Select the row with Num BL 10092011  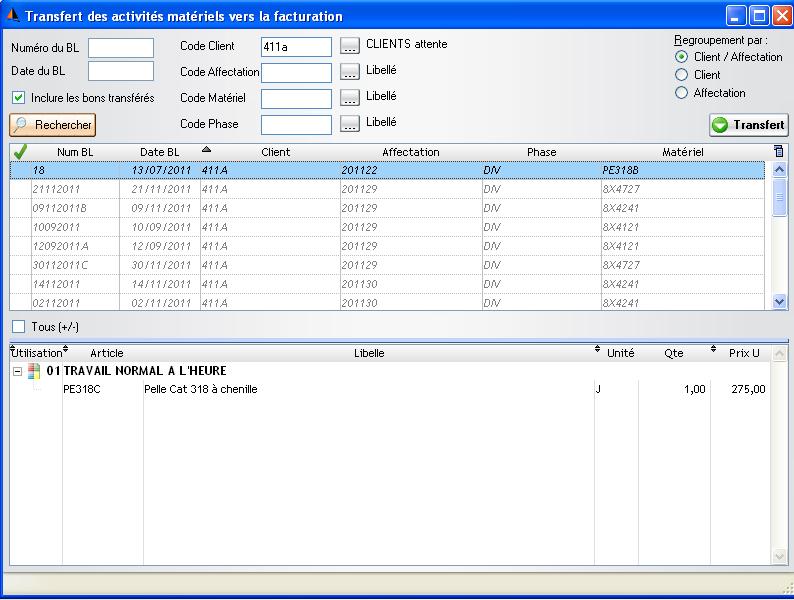pos(387,227)
